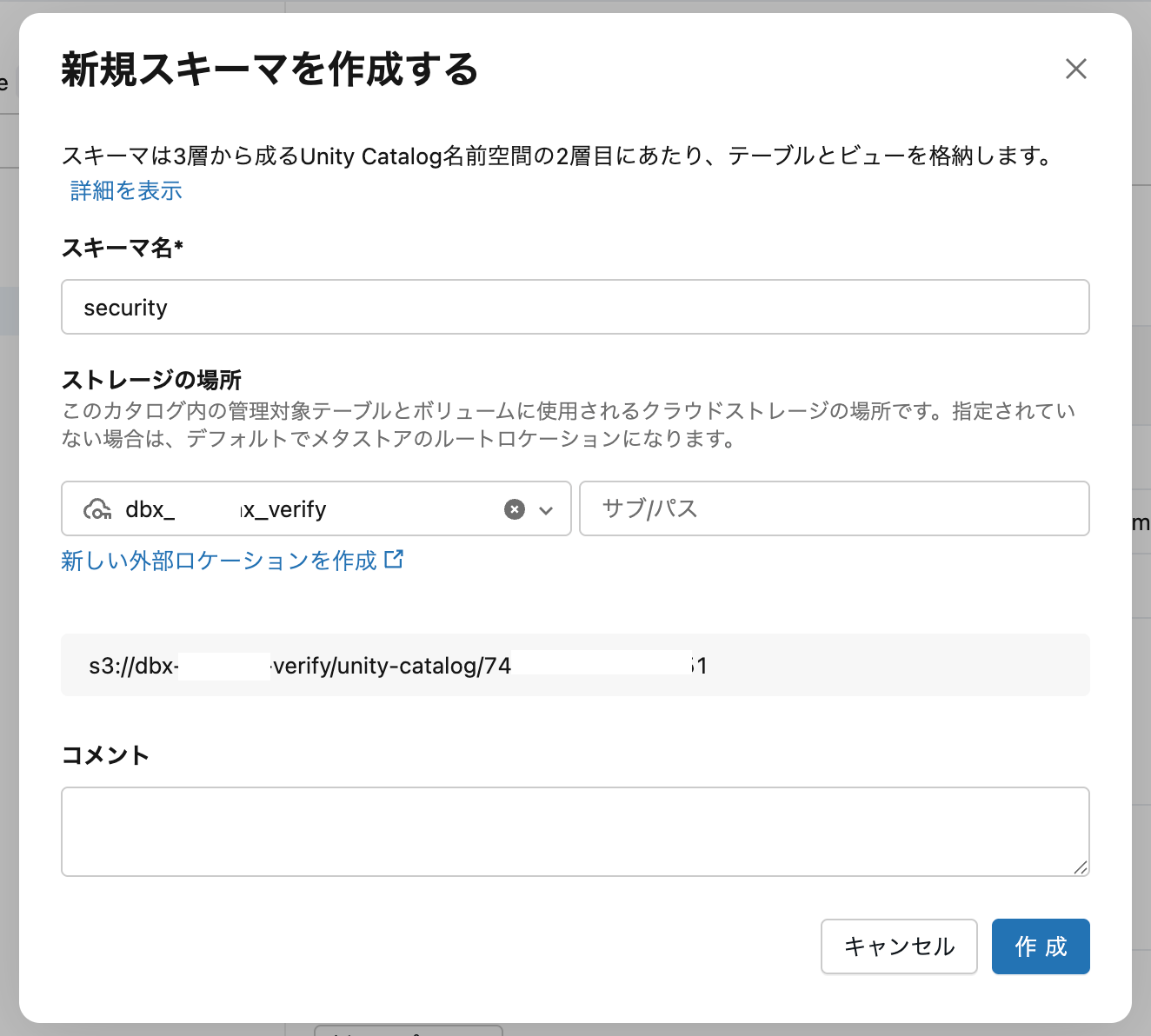
Task: Click 新しい外部ロケーションを作成 link
Action: (219, 561)
